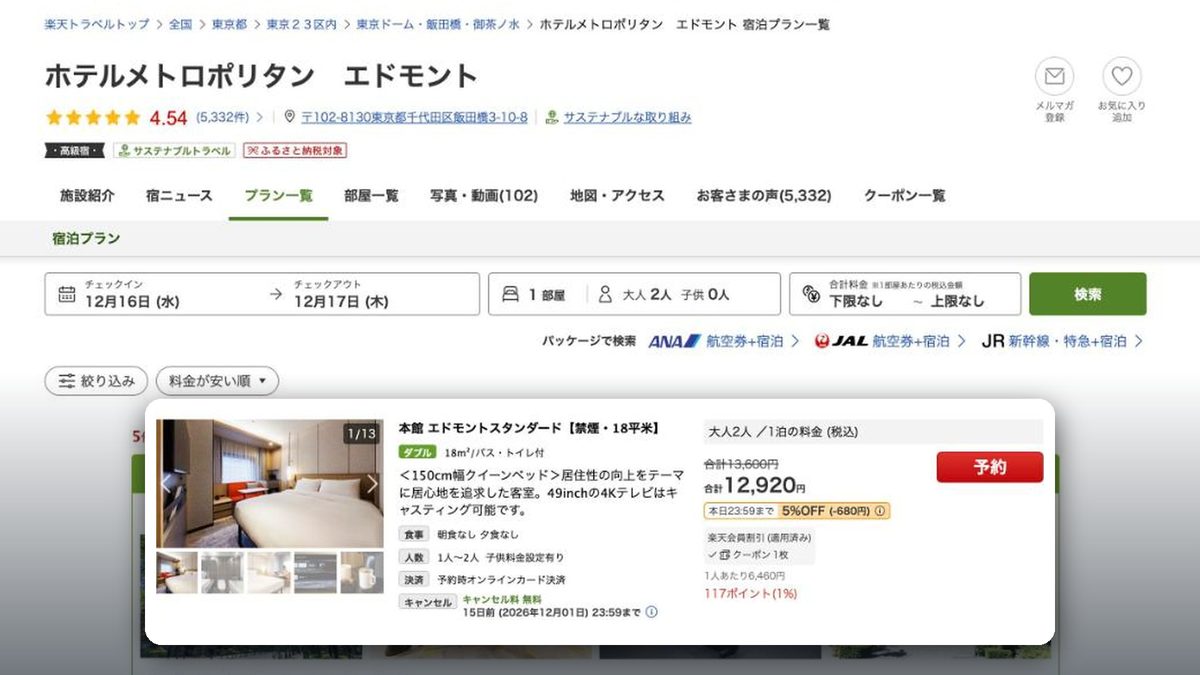
Task: Select the second room thumbnail photo
Action: 223,573
